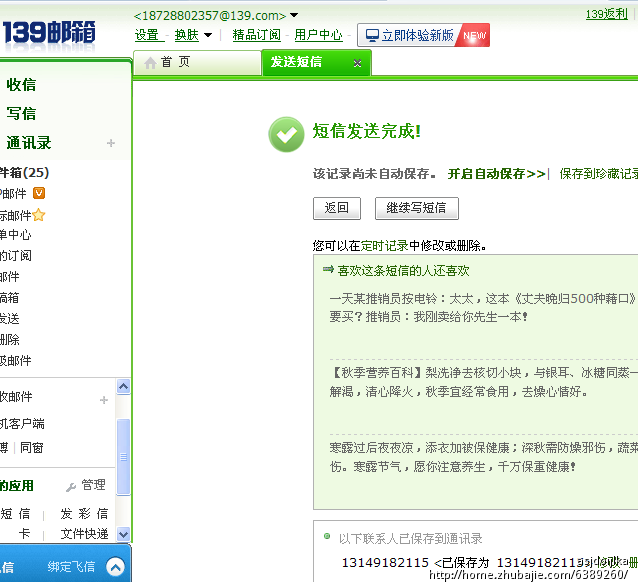Click phone number 13149182115
Image resolution: width=638 pixels, height=582 pixels.
click(385, 562)
